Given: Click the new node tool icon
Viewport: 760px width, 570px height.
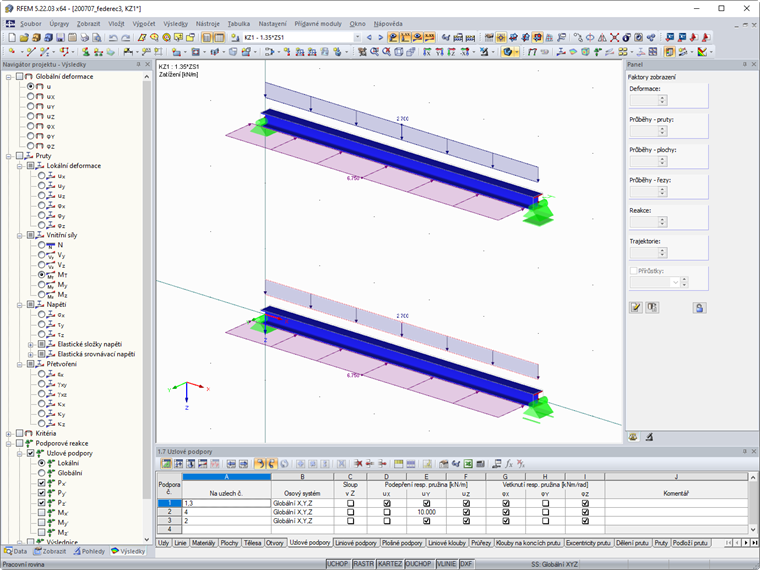Looking at the screenshot, I should 12,52.
